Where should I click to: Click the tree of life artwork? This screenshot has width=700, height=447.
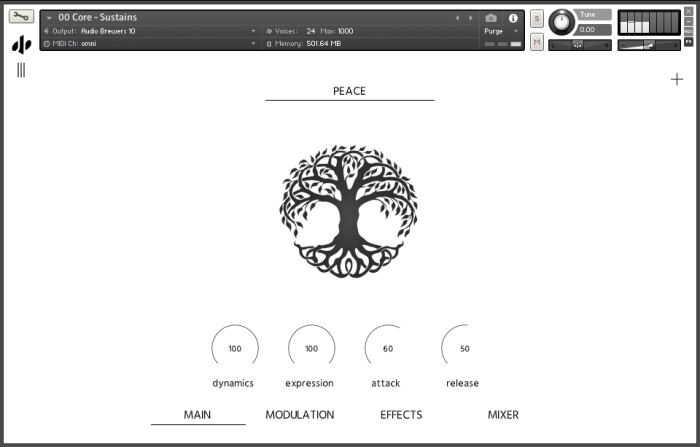coord(348,211)
